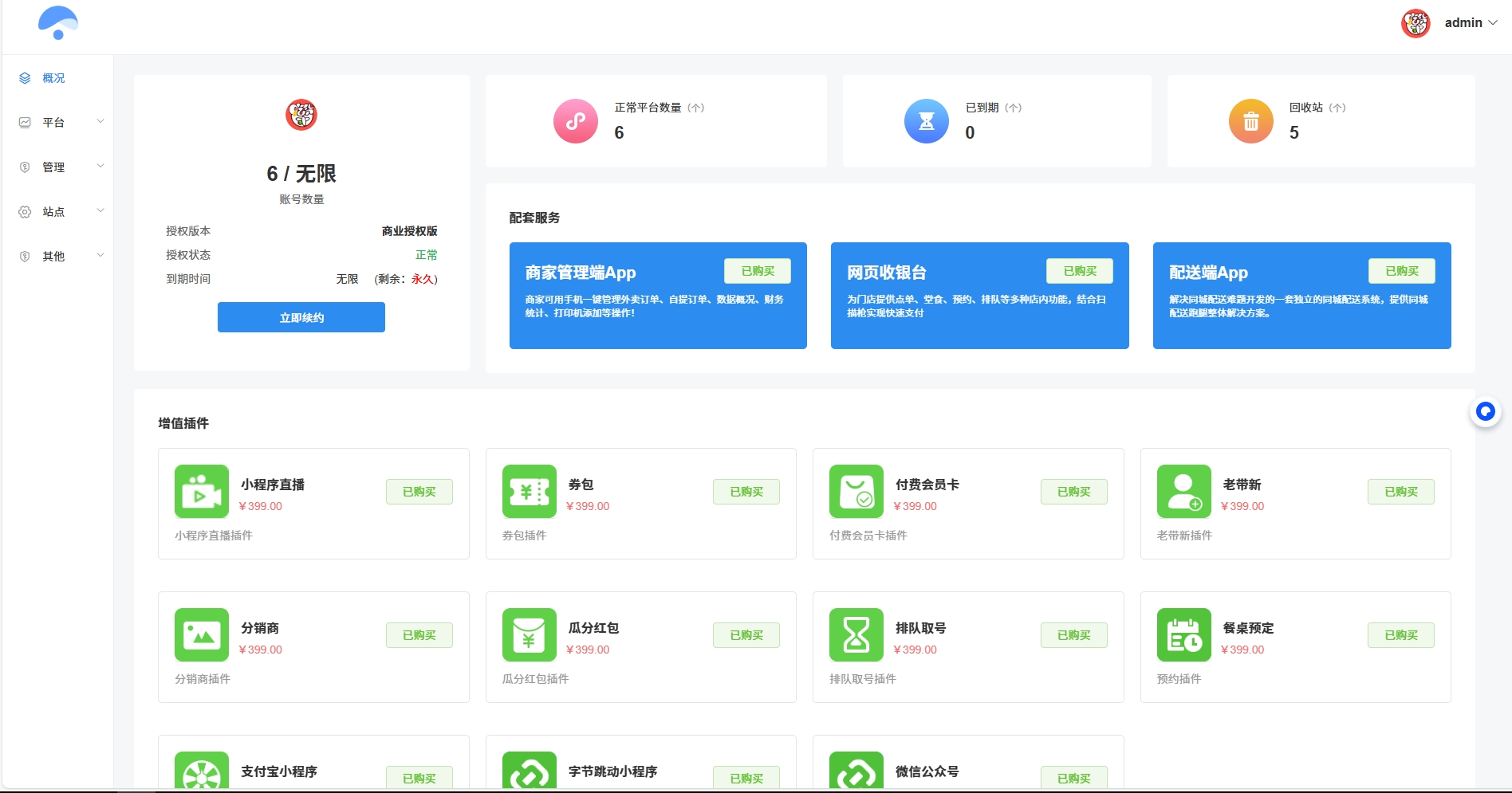This screenshot has width=1512, height=793.
Task: Expand the 平台 menu chevron
Action: click(x=100, y=122)
